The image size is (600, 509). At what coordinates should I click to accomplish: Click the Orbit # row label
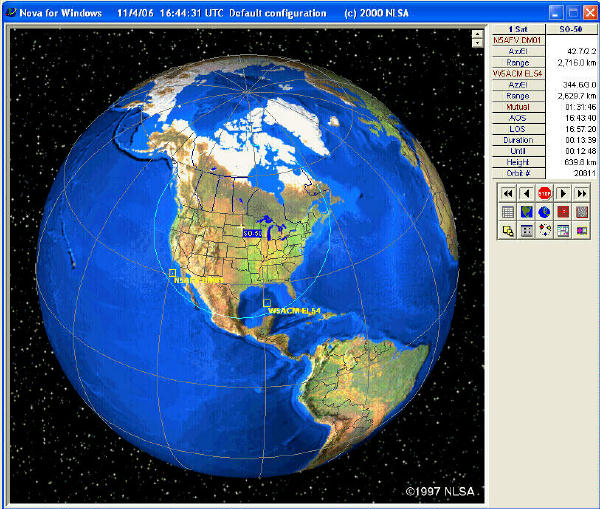coord(518,173)
